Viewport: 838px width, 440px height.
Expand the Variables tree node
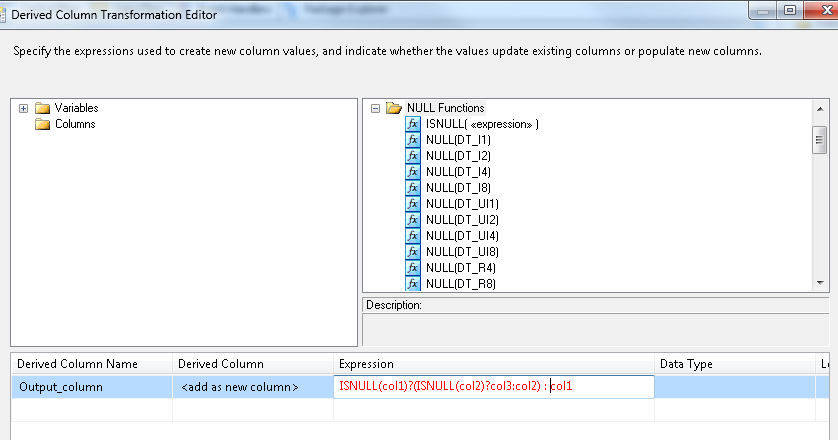pos(23,108)
